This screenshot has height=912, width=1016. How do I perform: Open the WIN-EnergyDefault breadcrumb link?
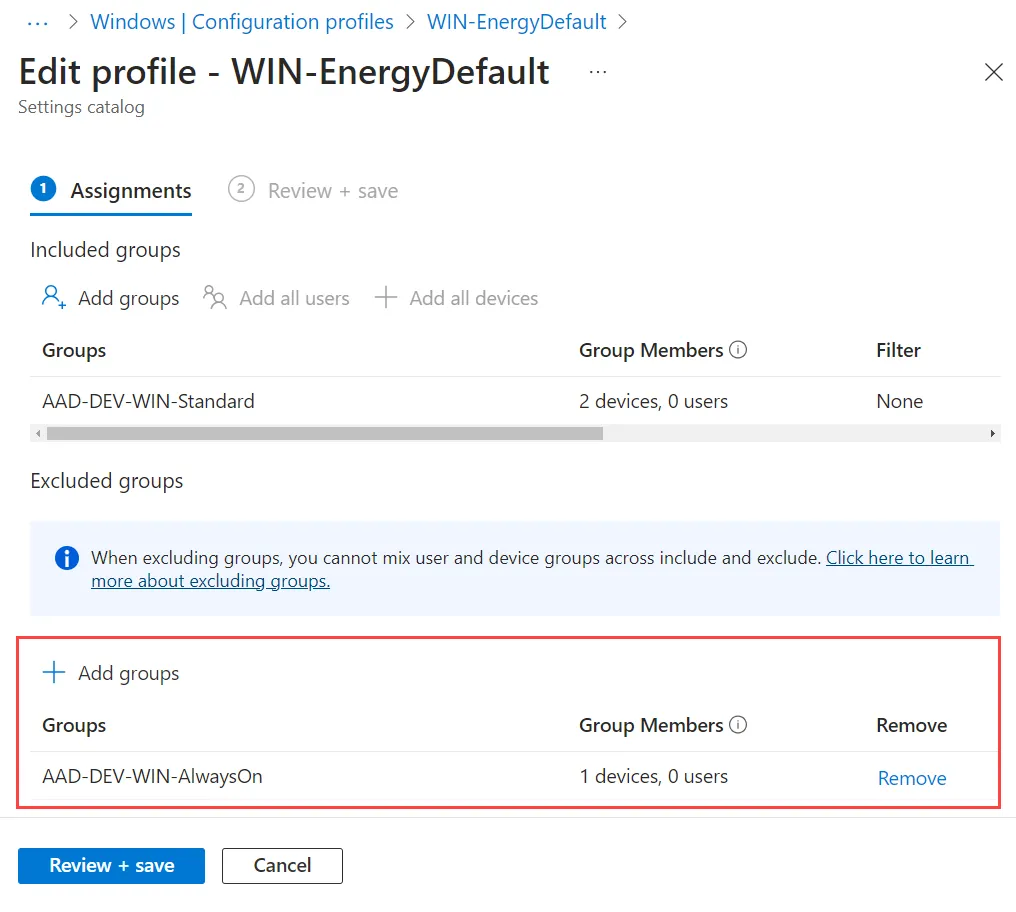pyautogui.click(x=516, y=21)
